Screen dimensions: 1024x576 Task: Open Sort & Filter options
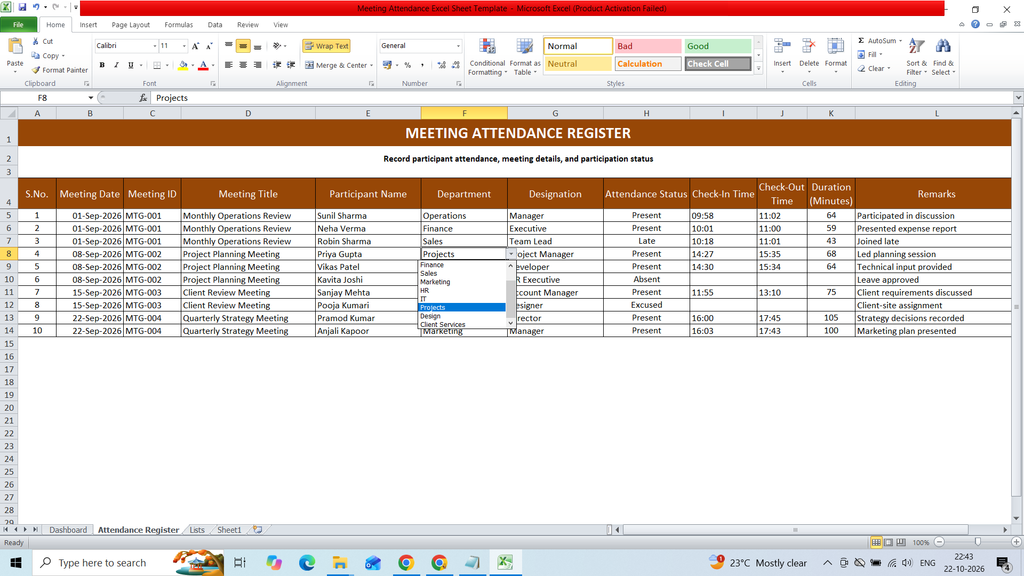click(x=916, y=57)
